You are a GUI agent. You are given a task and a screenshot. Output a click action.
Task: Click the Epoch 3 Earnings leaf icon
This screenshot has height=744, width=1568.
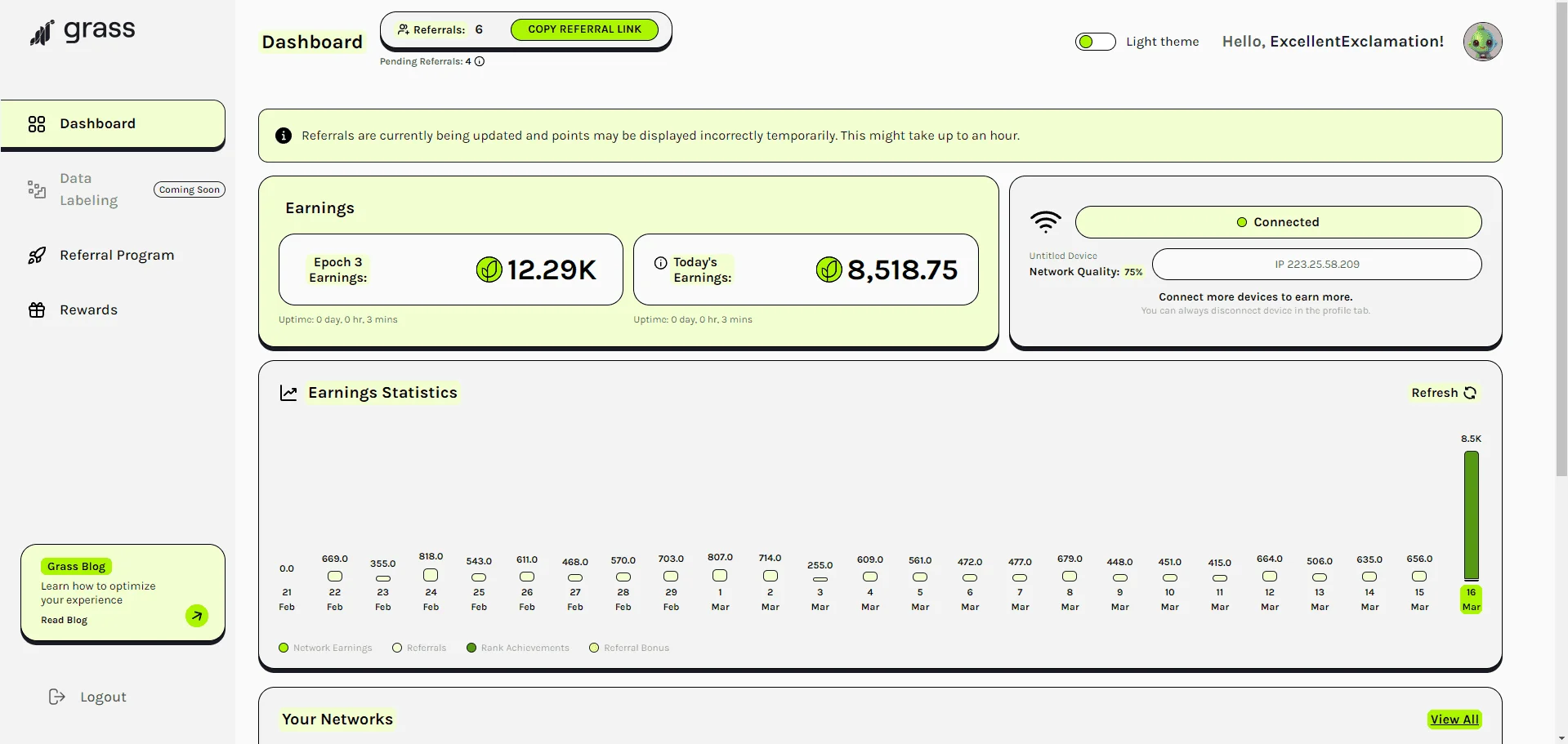(x=489, y=270)
